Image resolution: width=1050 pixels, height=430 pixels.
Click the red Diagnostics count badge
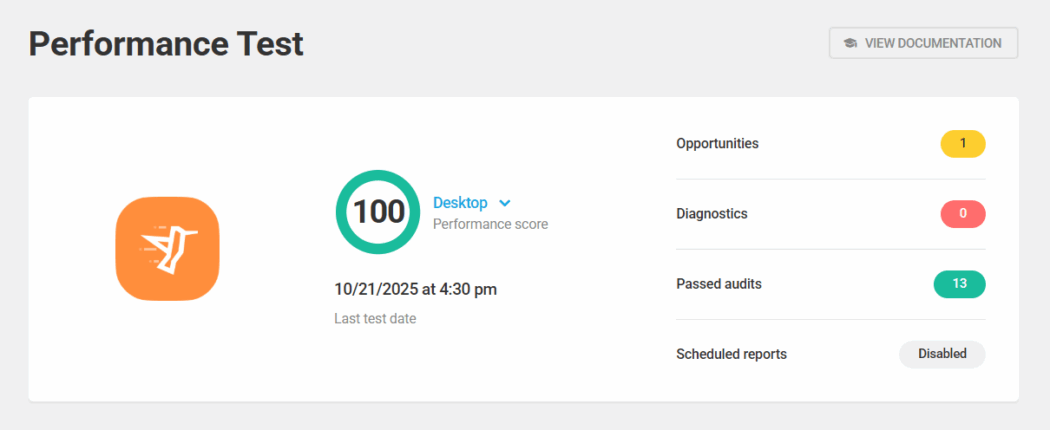click(x=962, y=214)
